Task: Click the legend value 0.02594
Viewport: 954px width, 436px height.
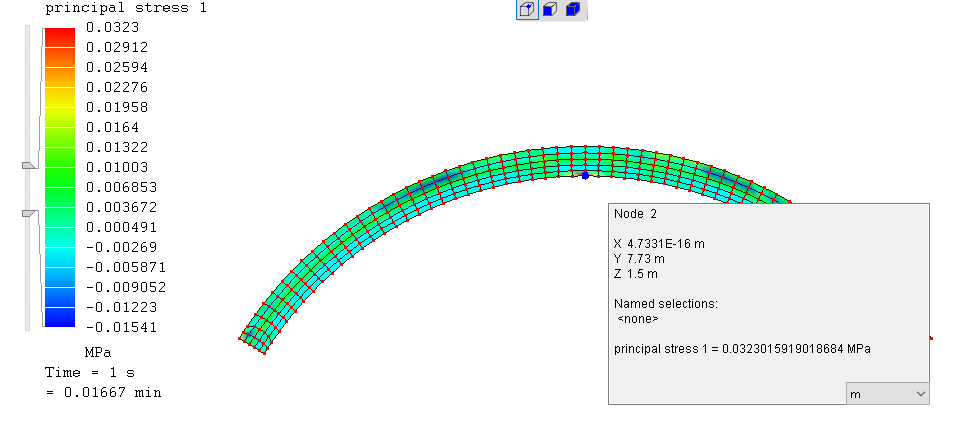Action: (x=117, y=67)
